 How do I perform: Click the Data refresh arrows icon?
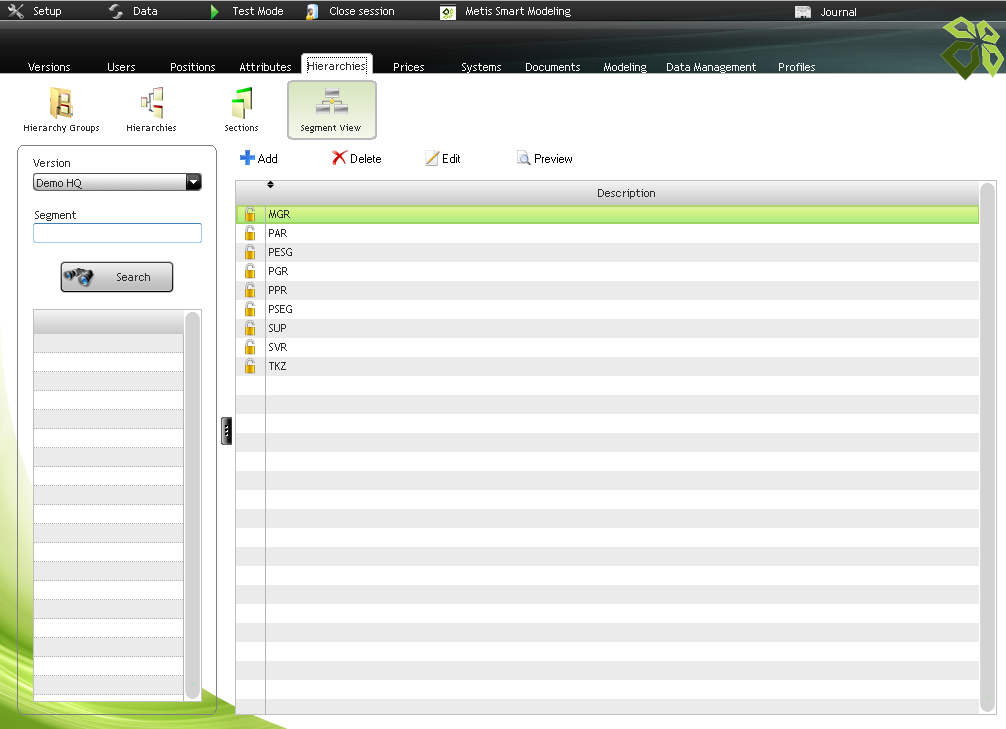click(x=116, y=11)
